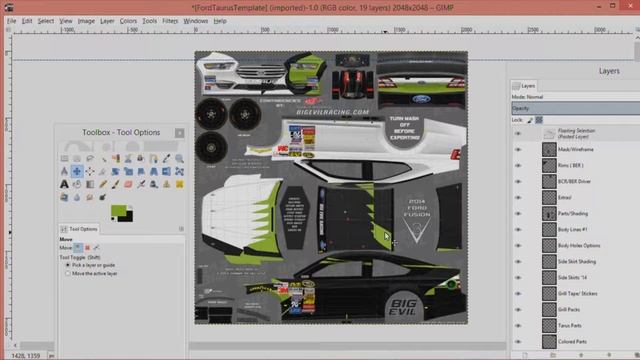Select the Smudge tool
640x360 pixels.
point(90,198)
